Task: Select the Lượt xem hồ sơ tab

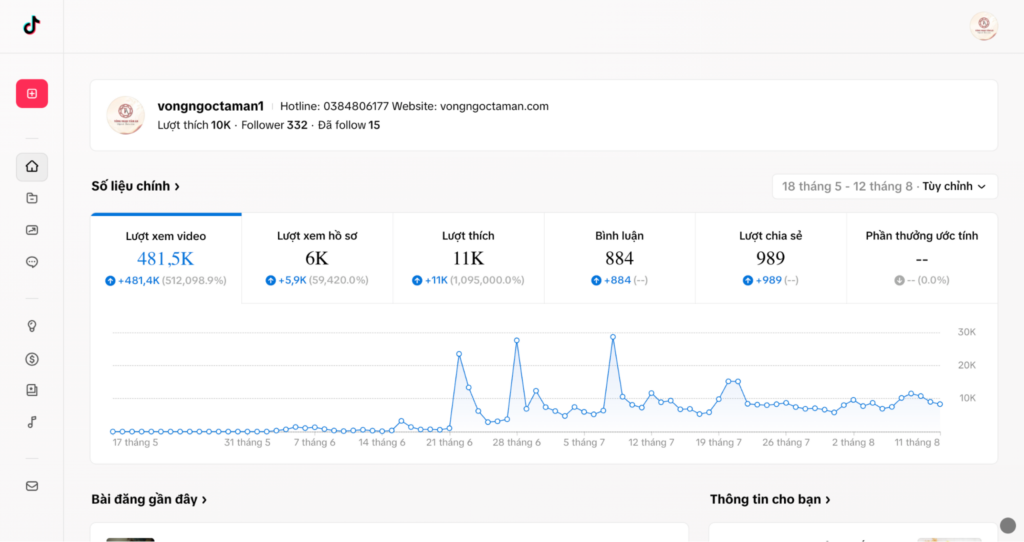Action: click(x=317, y=258)
